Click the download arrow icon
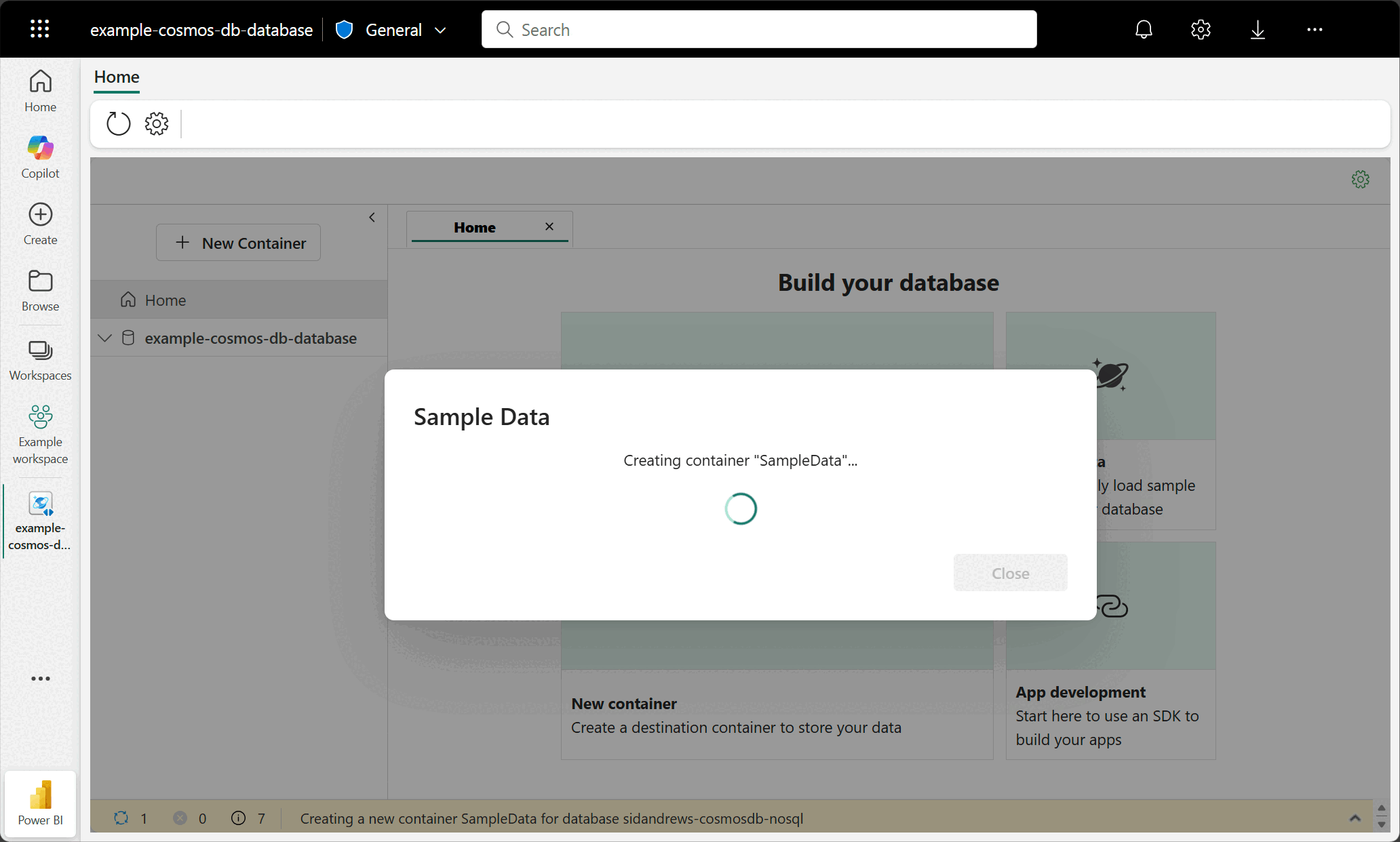This screenshot has height=842, width=1400. (1258, 29)
